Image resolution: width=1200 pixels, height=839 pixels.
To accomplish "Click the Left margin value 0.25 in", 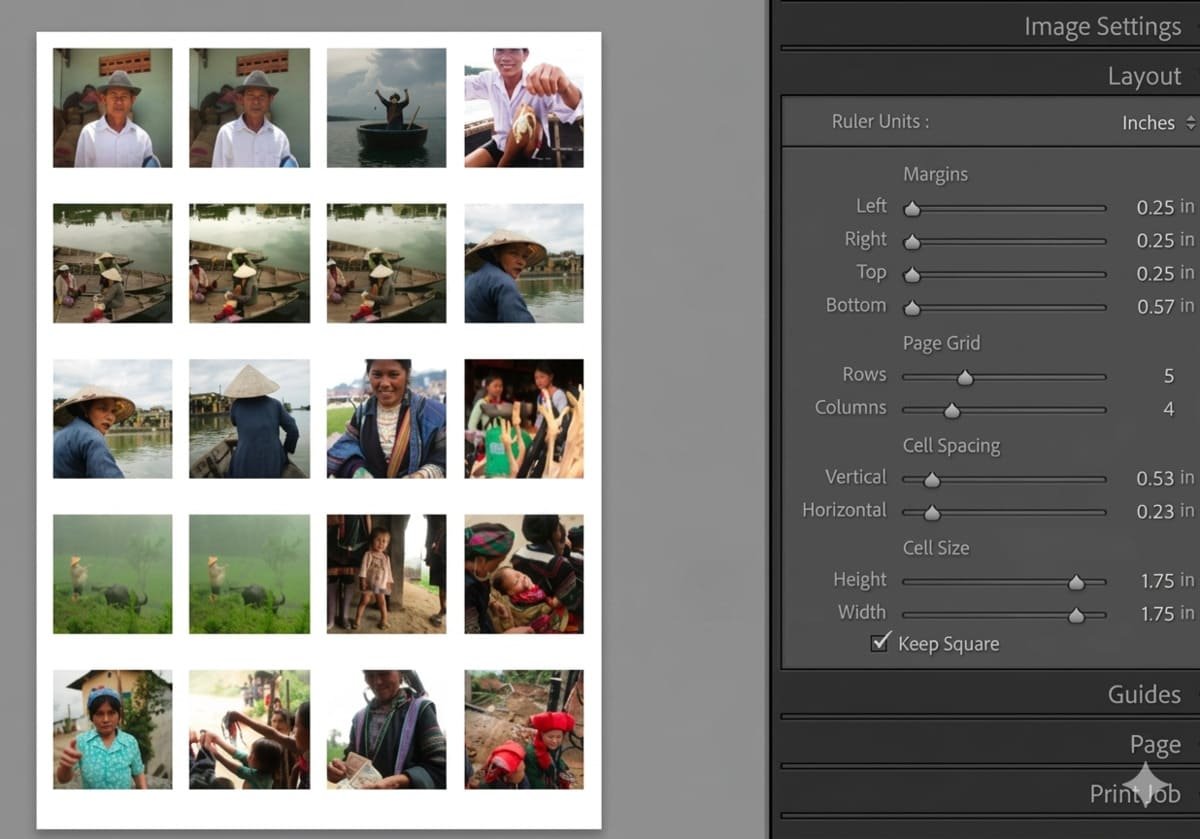I will tap(1165, 207).
